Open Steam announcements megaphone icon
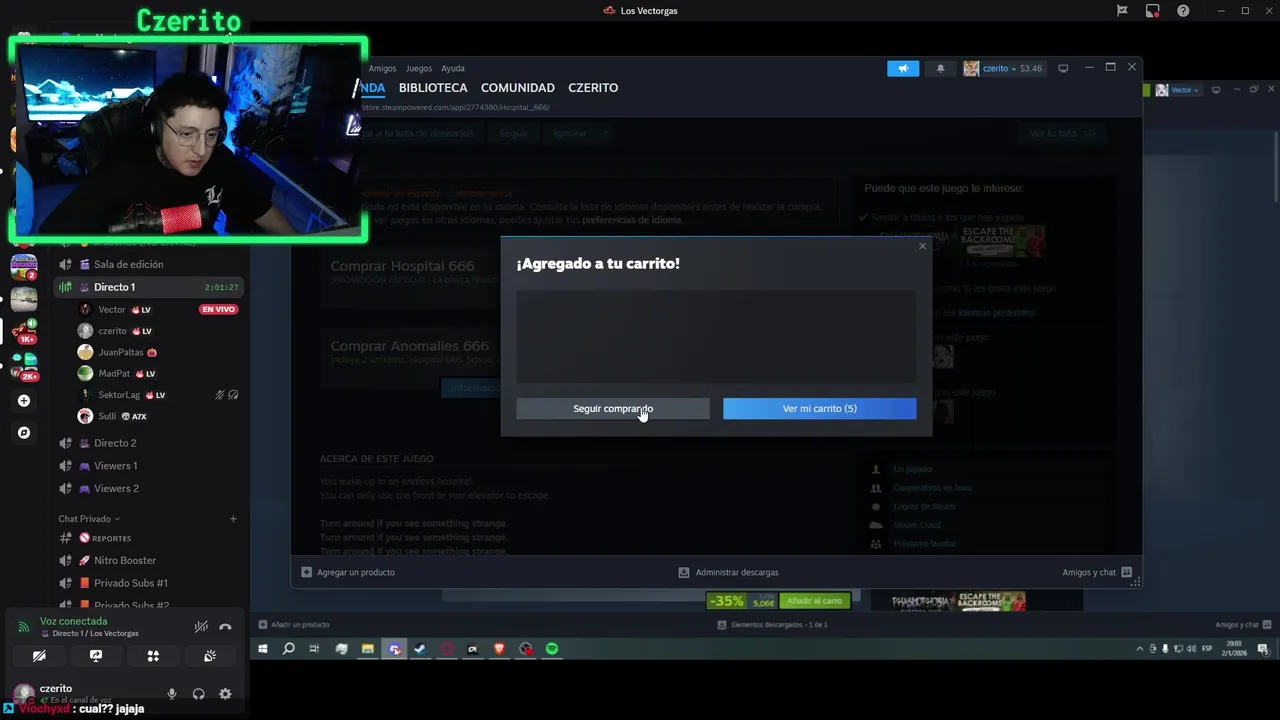 903,68
